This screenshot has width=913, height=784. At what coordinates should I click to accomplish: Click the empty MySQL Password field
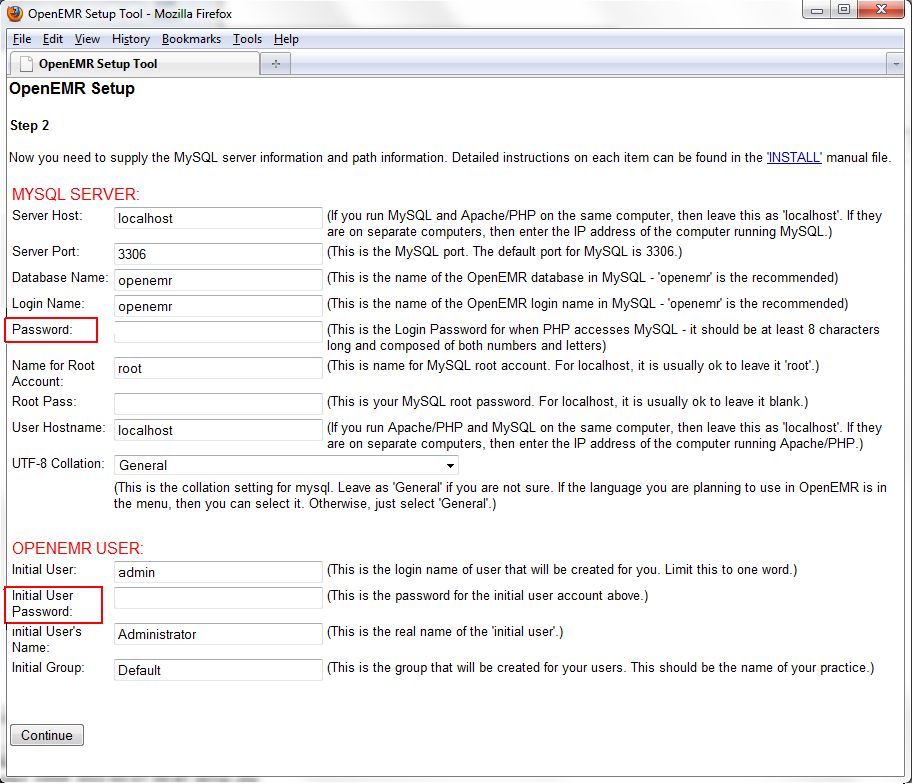(x=218, y=332)
